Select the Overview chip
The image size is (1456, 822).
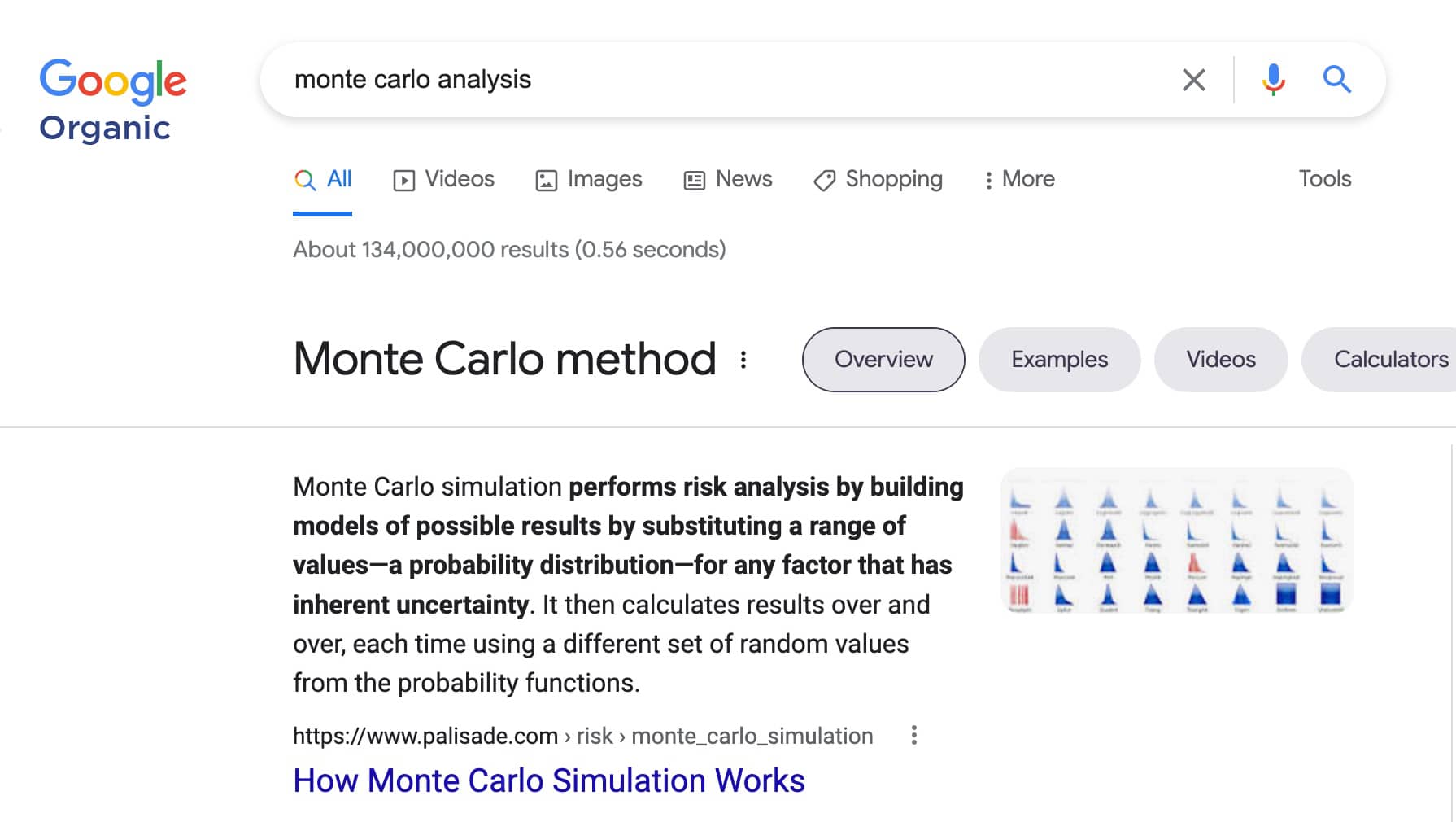[883, 360]
